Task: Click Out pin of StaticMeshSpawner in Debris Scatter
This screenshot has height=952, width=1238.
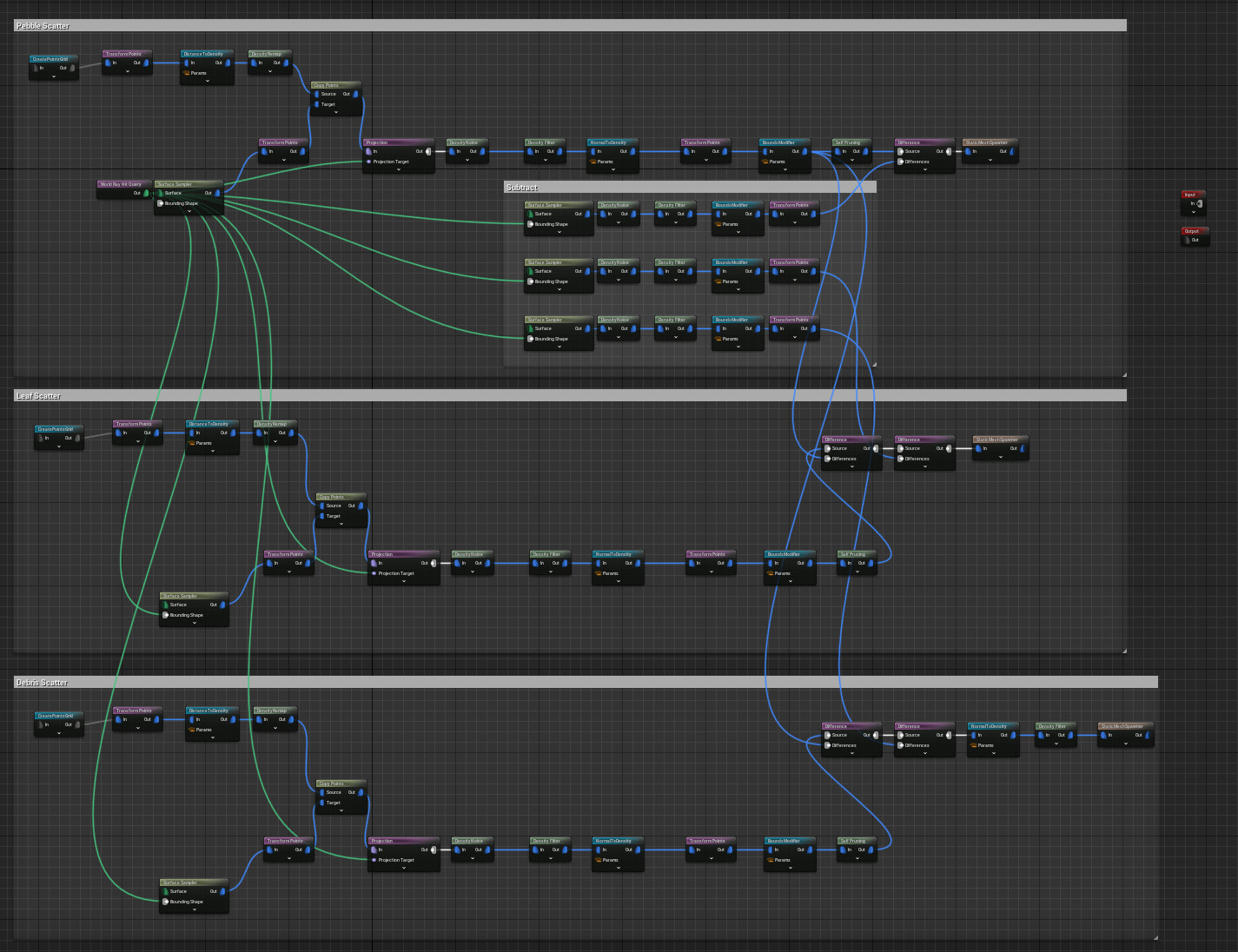Action: [x=1147, y=735]
